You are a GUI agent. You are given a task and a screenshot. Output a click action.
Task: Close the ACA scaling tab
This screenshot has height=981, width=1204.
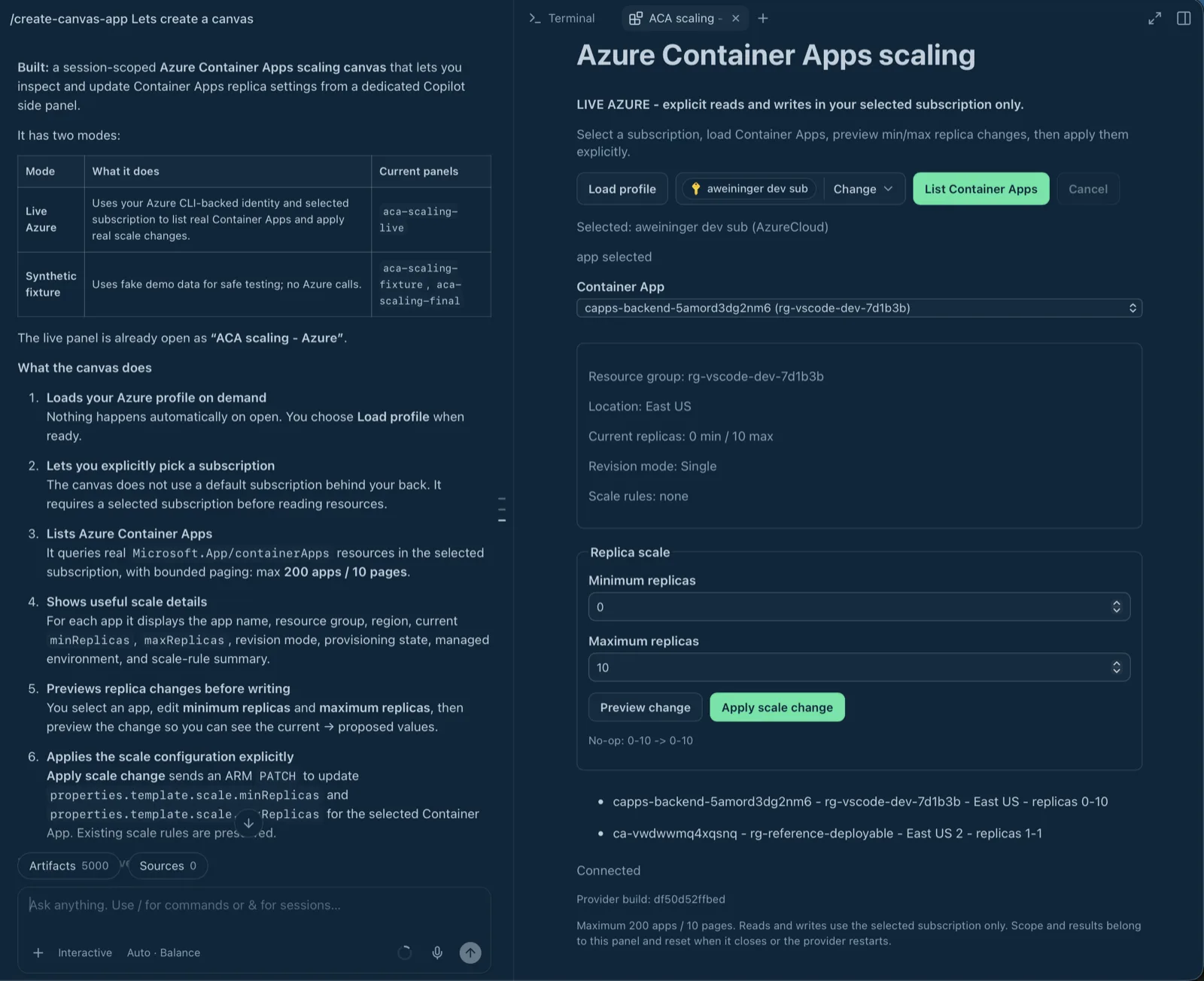point(735,18)
